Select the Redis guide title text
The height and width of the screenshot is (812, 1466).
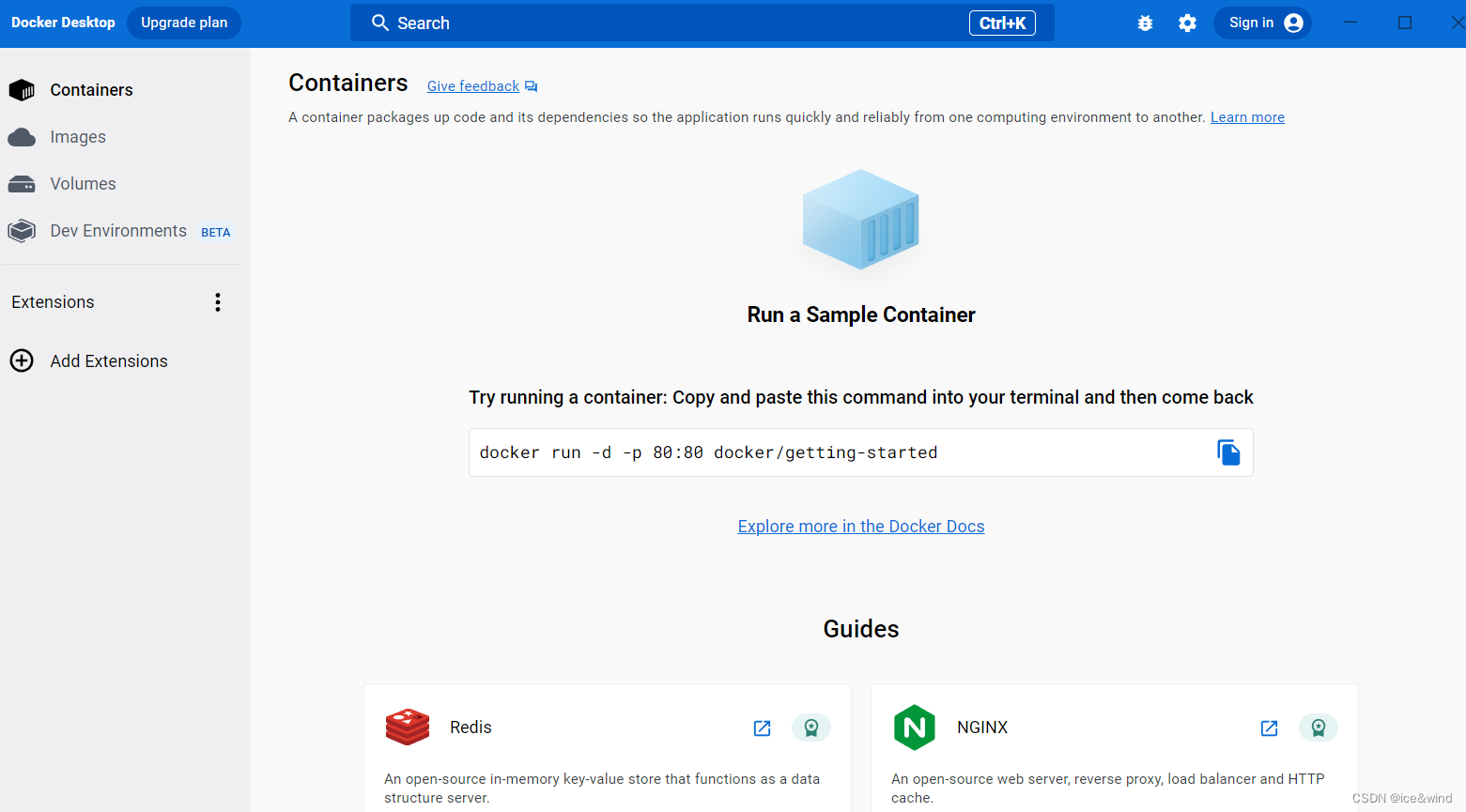(x=471, y=728)
